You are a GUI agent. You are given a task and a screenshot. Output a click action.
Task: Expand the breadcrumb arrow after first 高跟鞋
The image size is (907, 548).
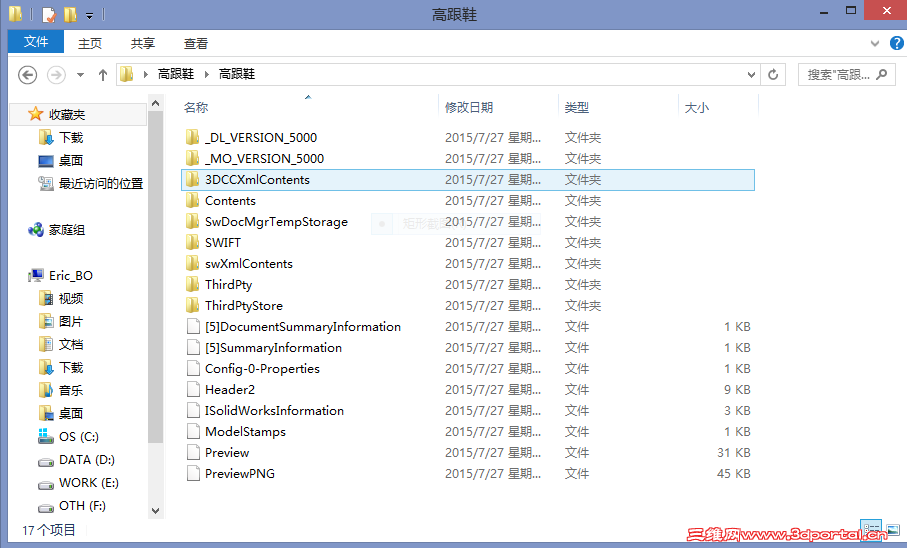tap(207, 74)
